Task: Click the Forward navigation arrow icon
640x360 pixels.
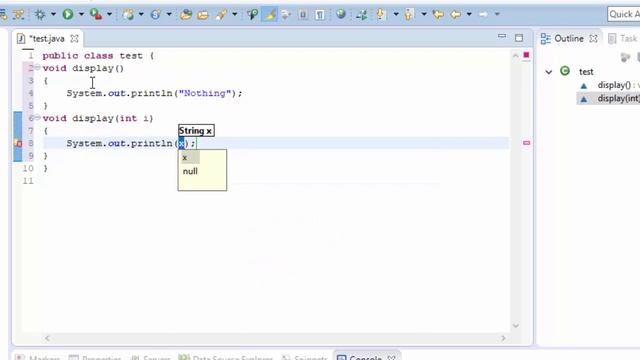Action: click(483, 15)
